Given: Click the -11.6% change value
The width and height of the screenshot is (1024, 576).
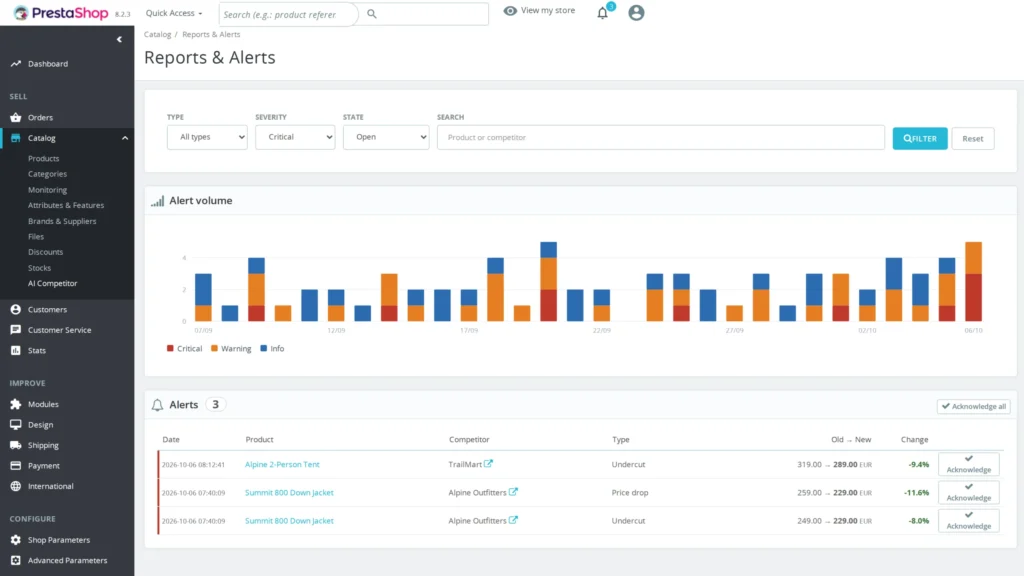Looking at the screenshot, I should 916,492.
